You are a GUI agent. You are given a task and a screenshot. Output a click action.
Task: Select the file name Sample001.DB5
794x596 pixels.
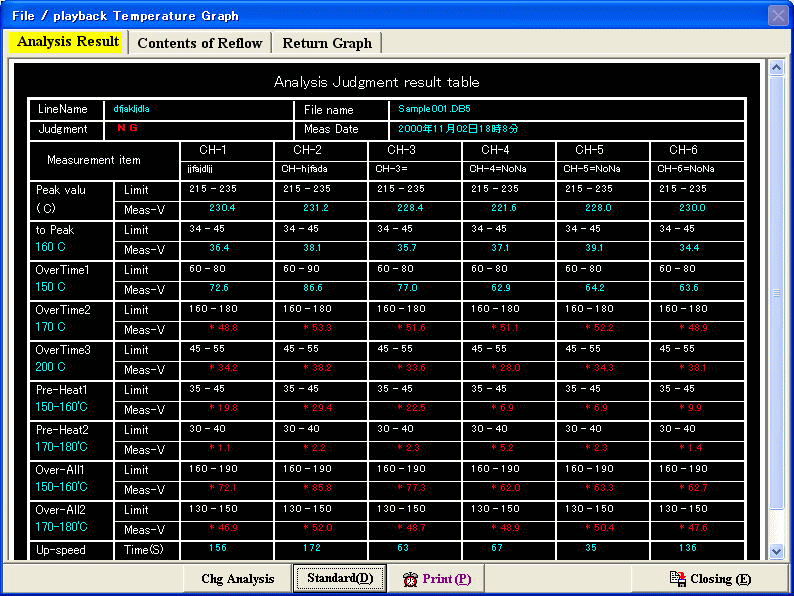click(x=434, y=109)
